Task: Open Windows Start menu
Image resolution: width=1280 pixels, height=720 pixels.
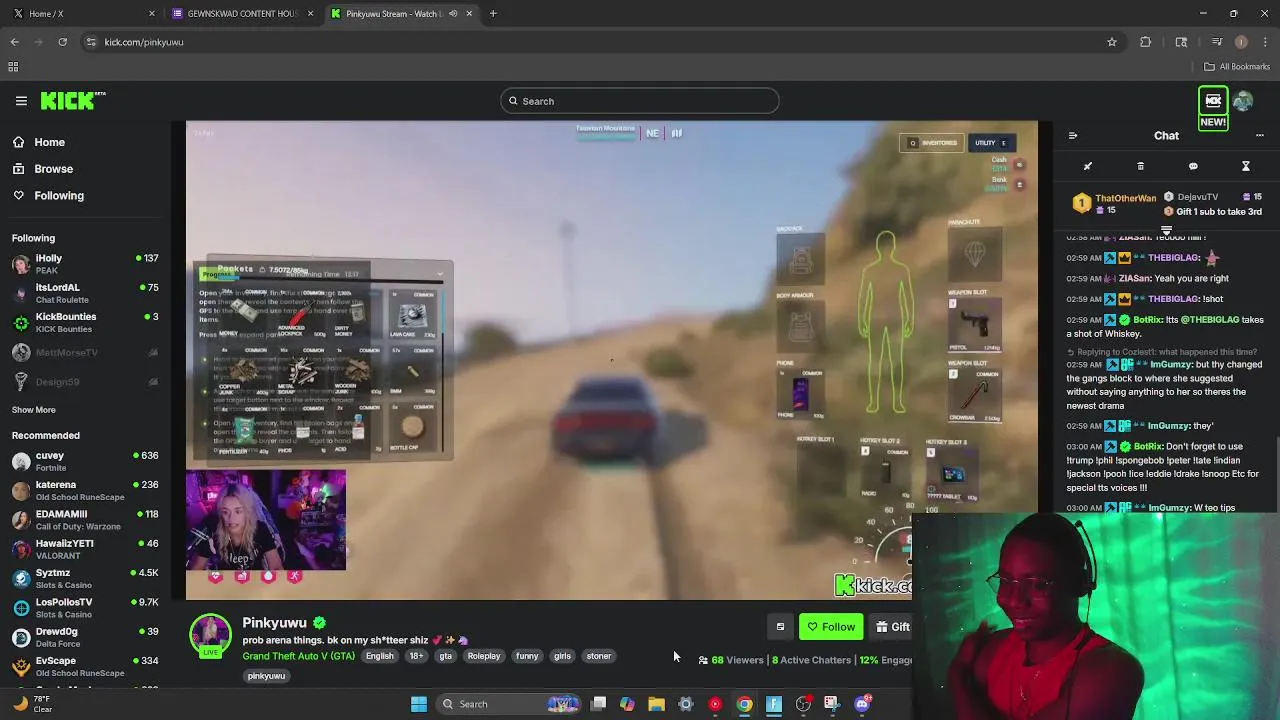Action: 419,704
